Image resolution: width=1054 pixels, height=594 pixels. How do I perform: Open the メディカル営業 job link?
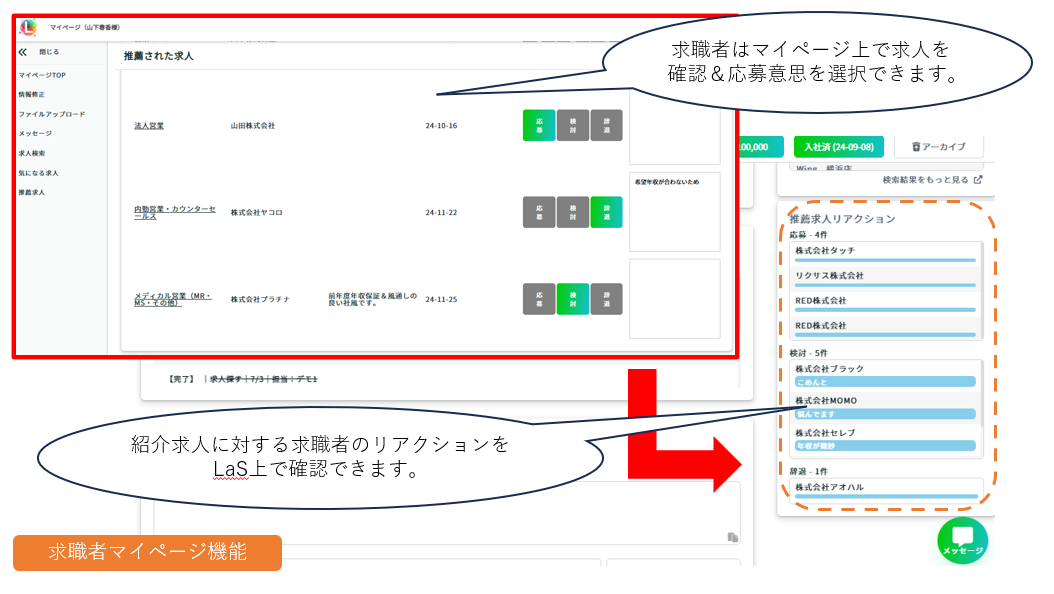[x=174, y=299]
